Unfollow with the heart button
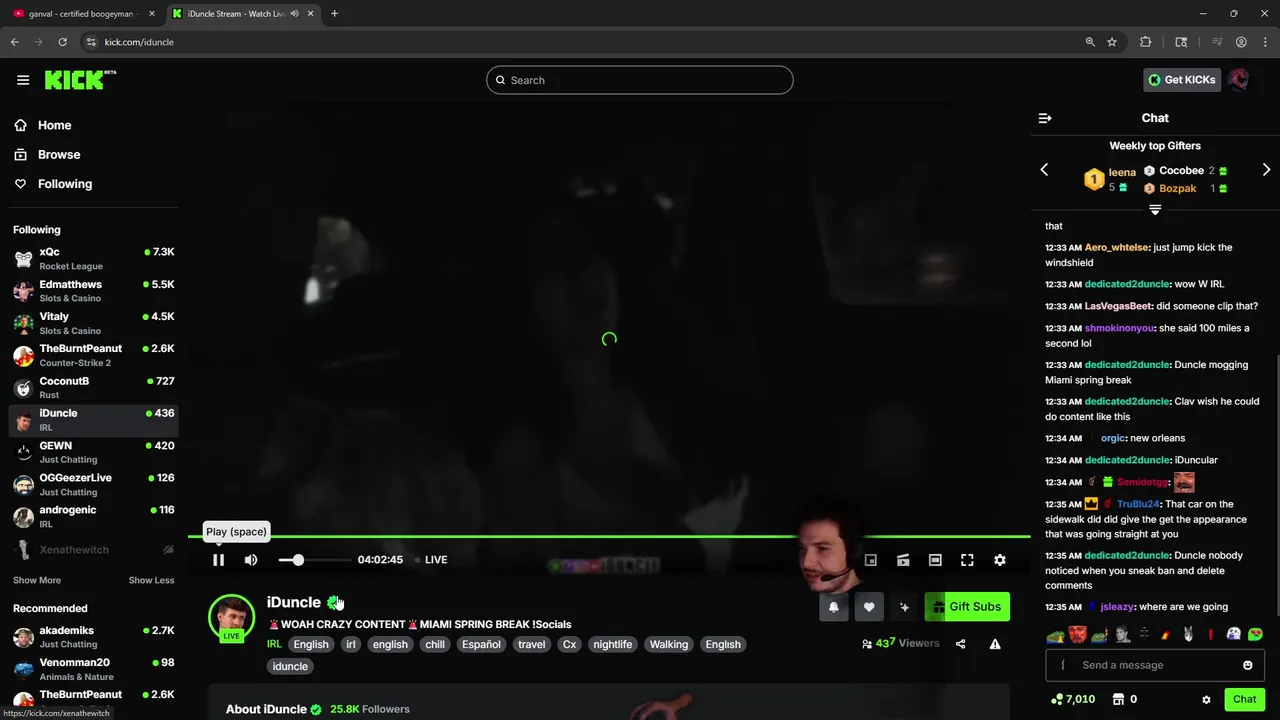Viewport: 1280px width, 720px height. [x=869, y=607]
